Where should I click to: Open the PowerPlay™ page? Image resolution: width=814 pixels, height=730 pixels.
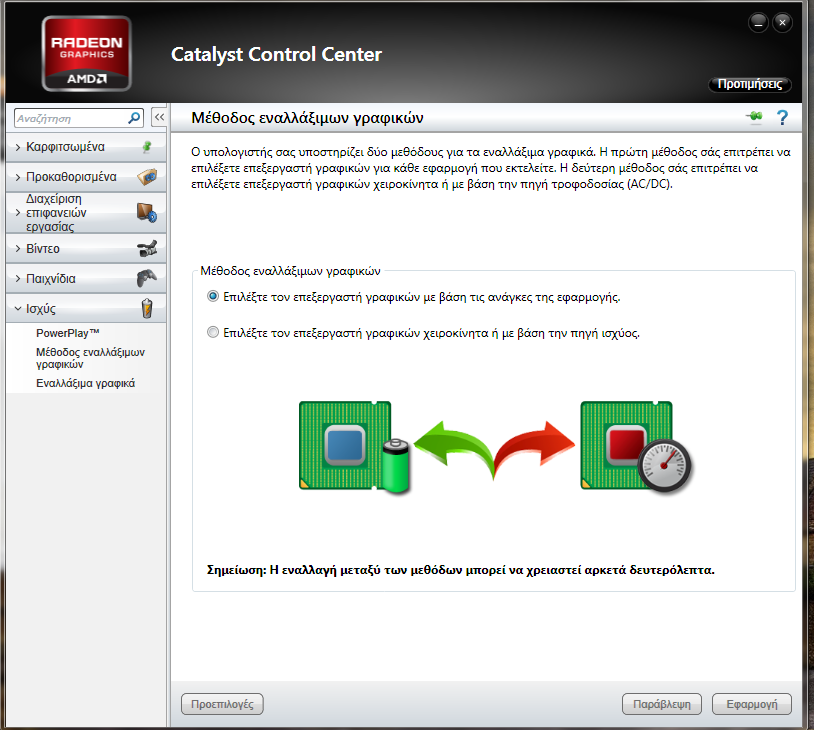coord(67,333)
